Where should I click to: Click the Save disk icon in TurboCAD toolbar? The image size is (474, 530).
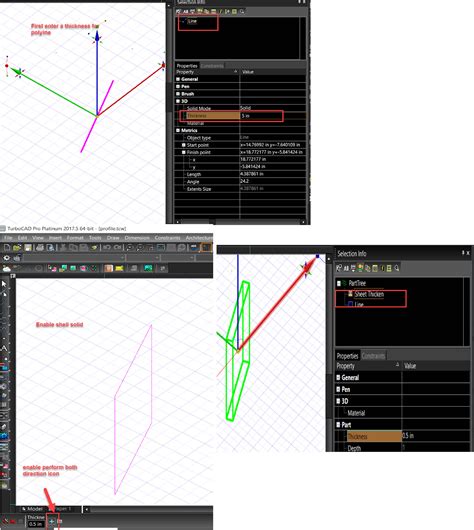pyautogui.click(x=28, y=248)
